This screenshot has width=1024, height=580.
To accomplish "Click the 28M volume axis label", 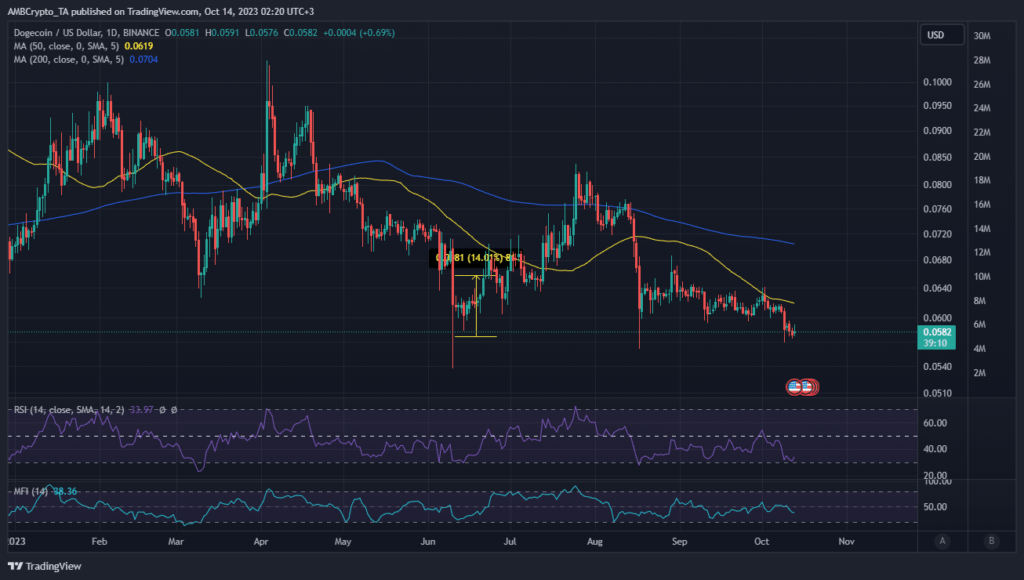I will (981, 59).
